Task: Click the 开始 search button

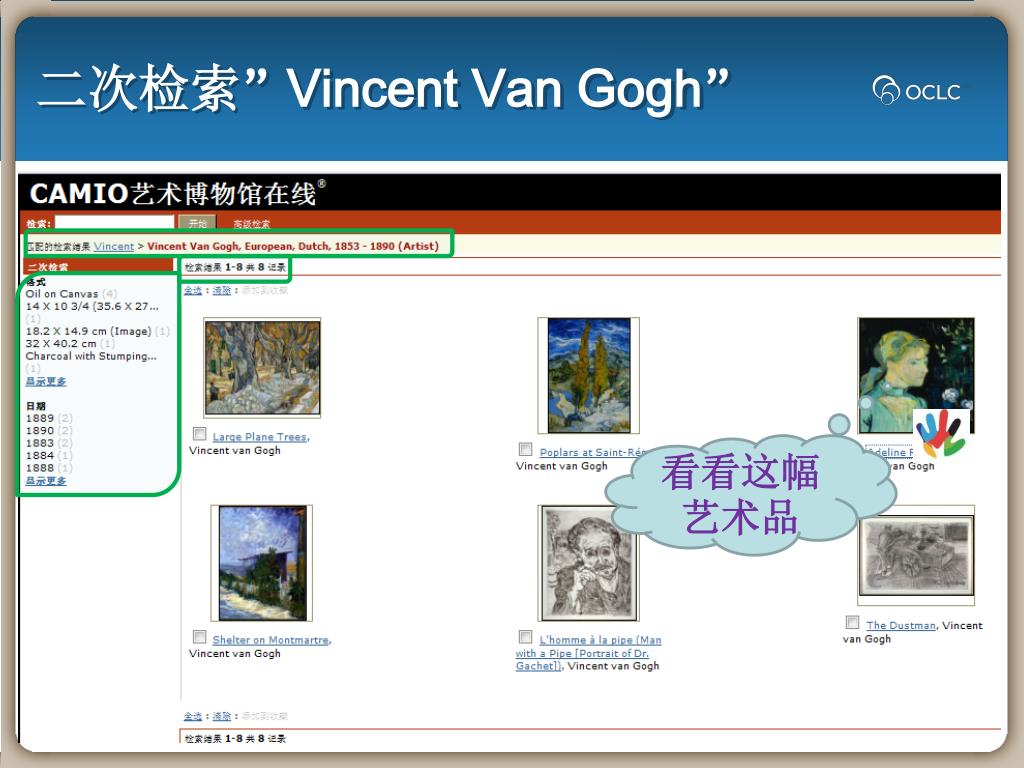Action: 197,223
